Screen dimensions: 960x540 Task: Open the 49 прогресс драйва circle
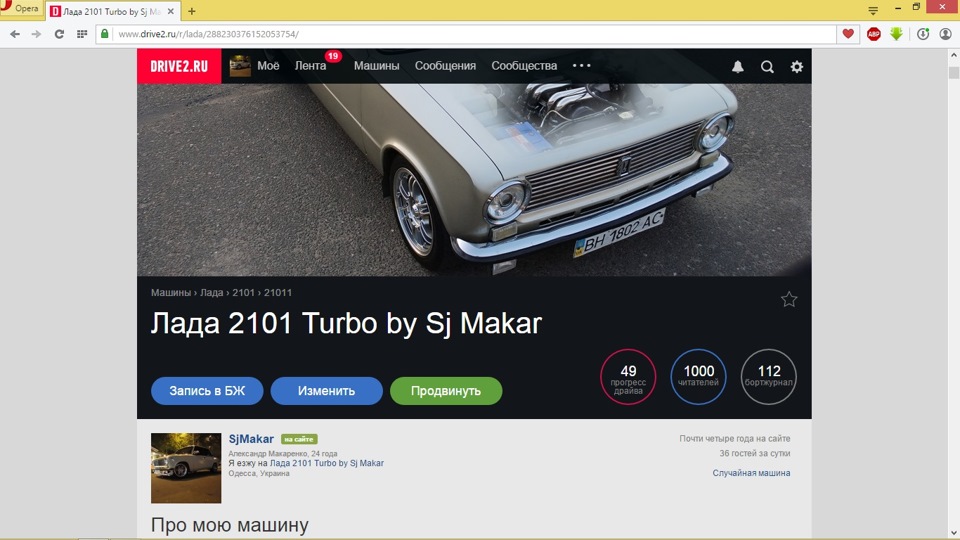(x=628, y=377)
